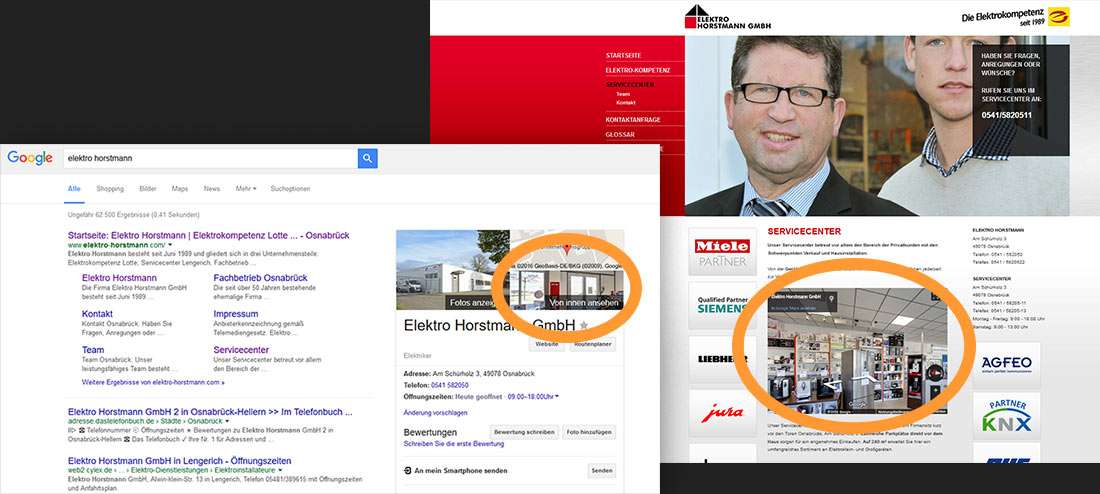This screenshot has width=1100, height=494.
Task: Open the Startseite: Elektro Horstmann search result
Action: [x=208, y=235]
